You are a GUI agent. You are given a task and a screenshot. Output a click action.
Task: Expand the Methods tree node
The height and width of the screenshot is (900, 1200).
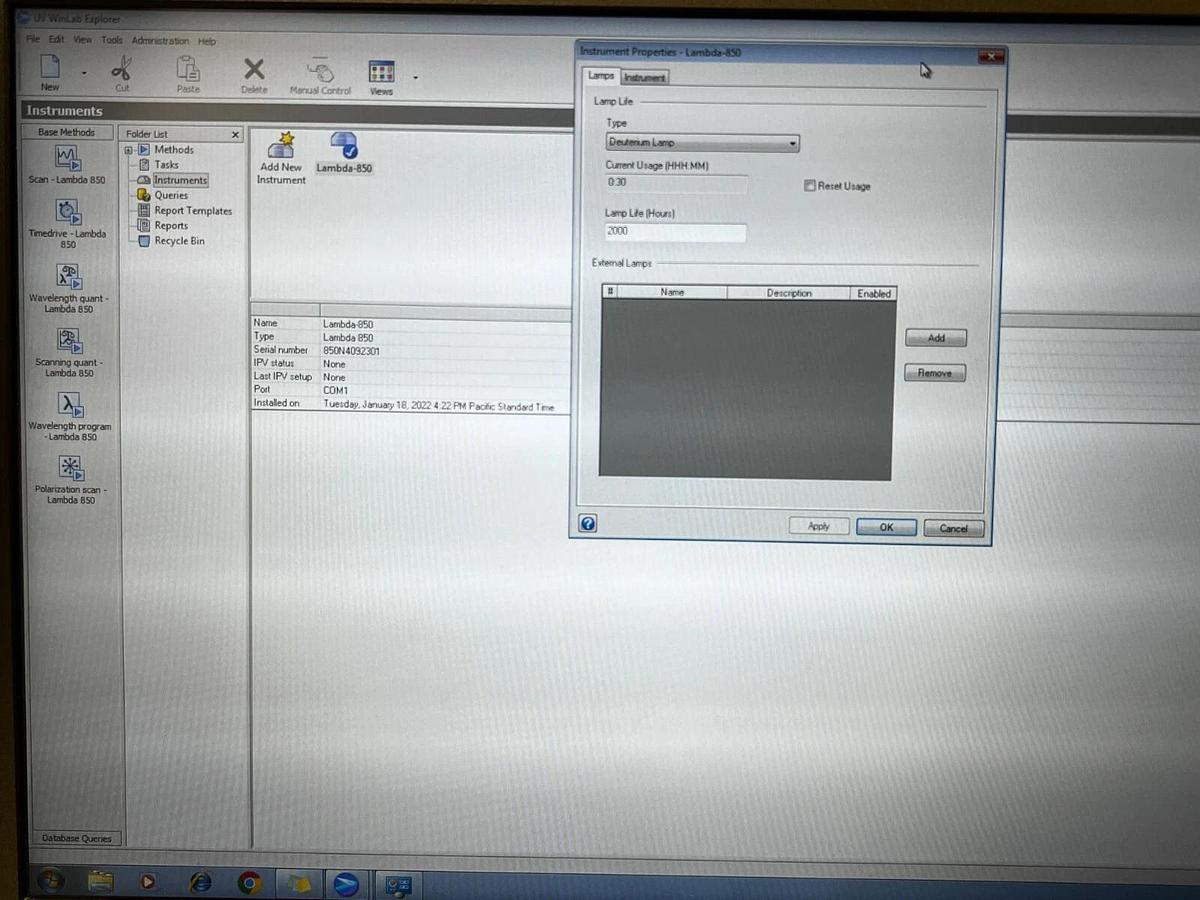coord(129,150)
